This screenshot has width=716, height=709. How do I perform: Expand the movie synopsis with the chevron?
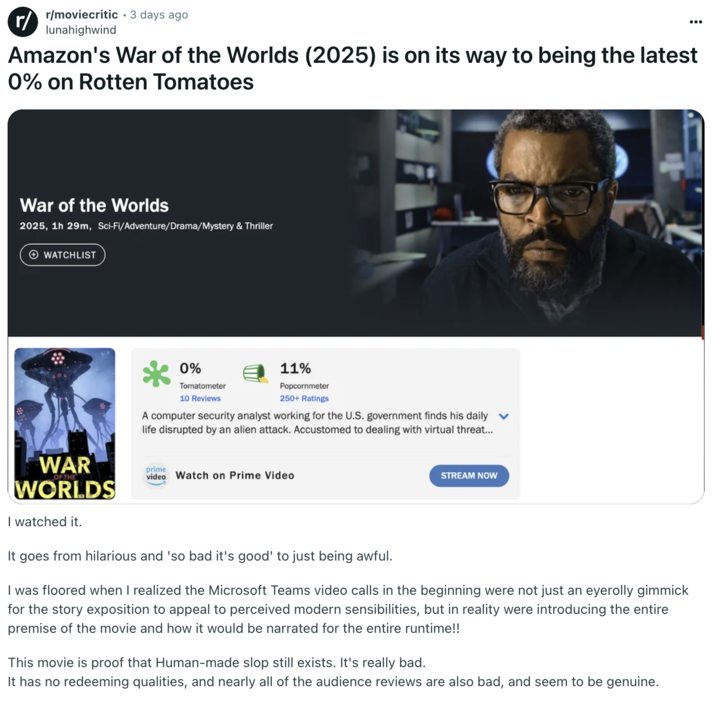coord(503,416)
